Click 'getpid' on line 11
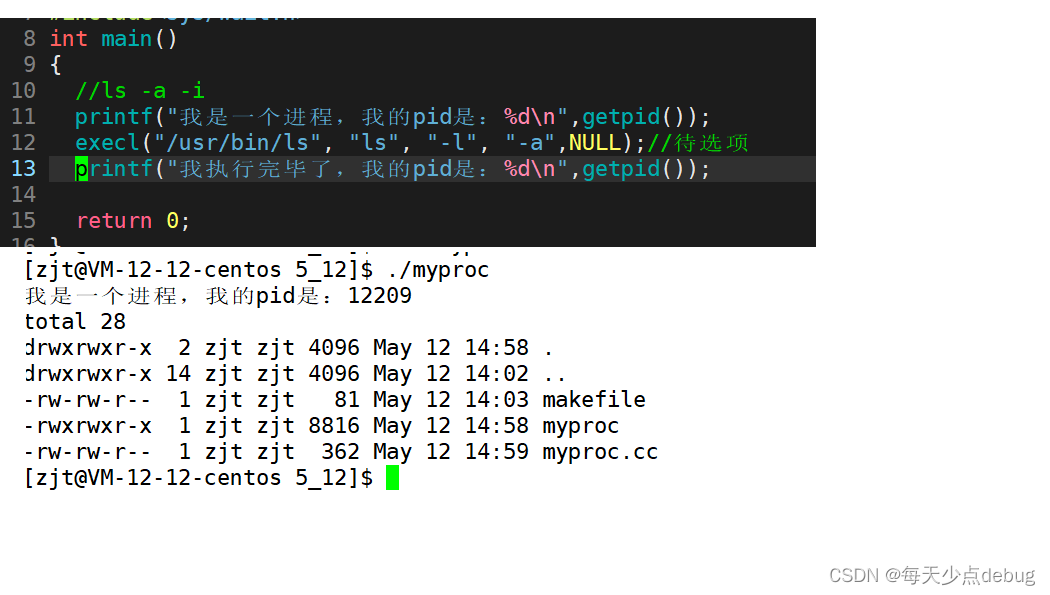This screenshot has height=595, width=1050. tap(621, 117)
